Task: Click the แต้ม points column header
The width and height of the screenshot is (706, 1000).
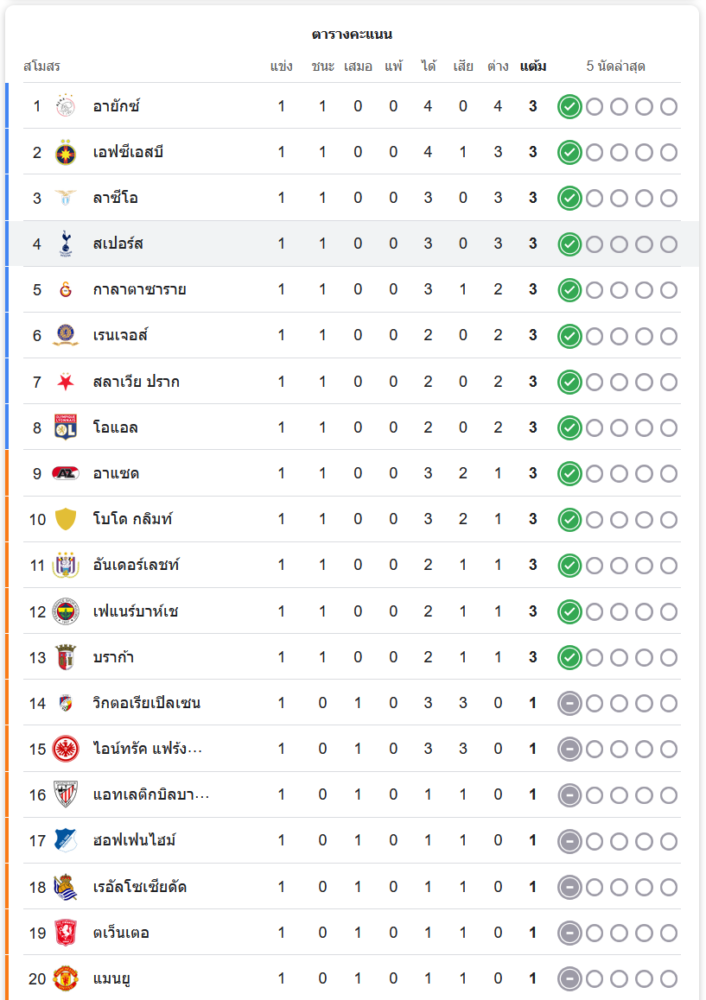Action: tap(533, 66)
